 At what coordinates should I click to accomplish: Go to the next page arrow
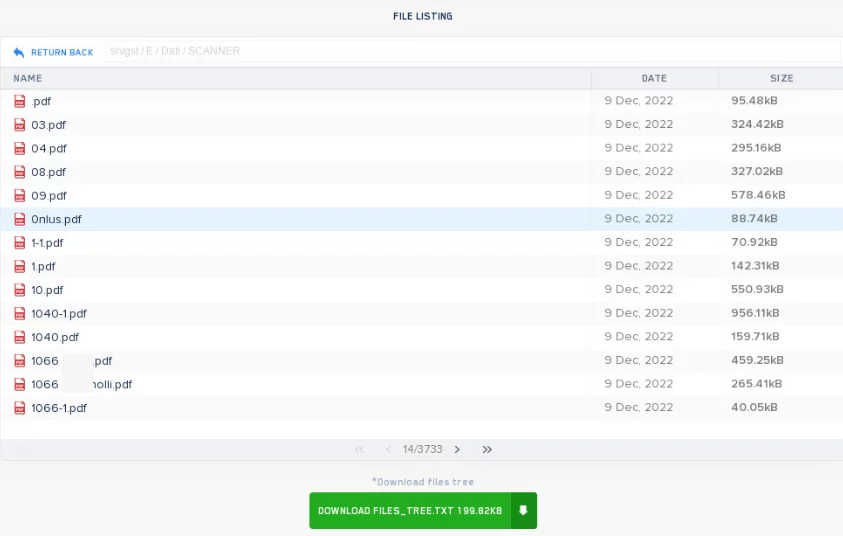coord(457,450)
